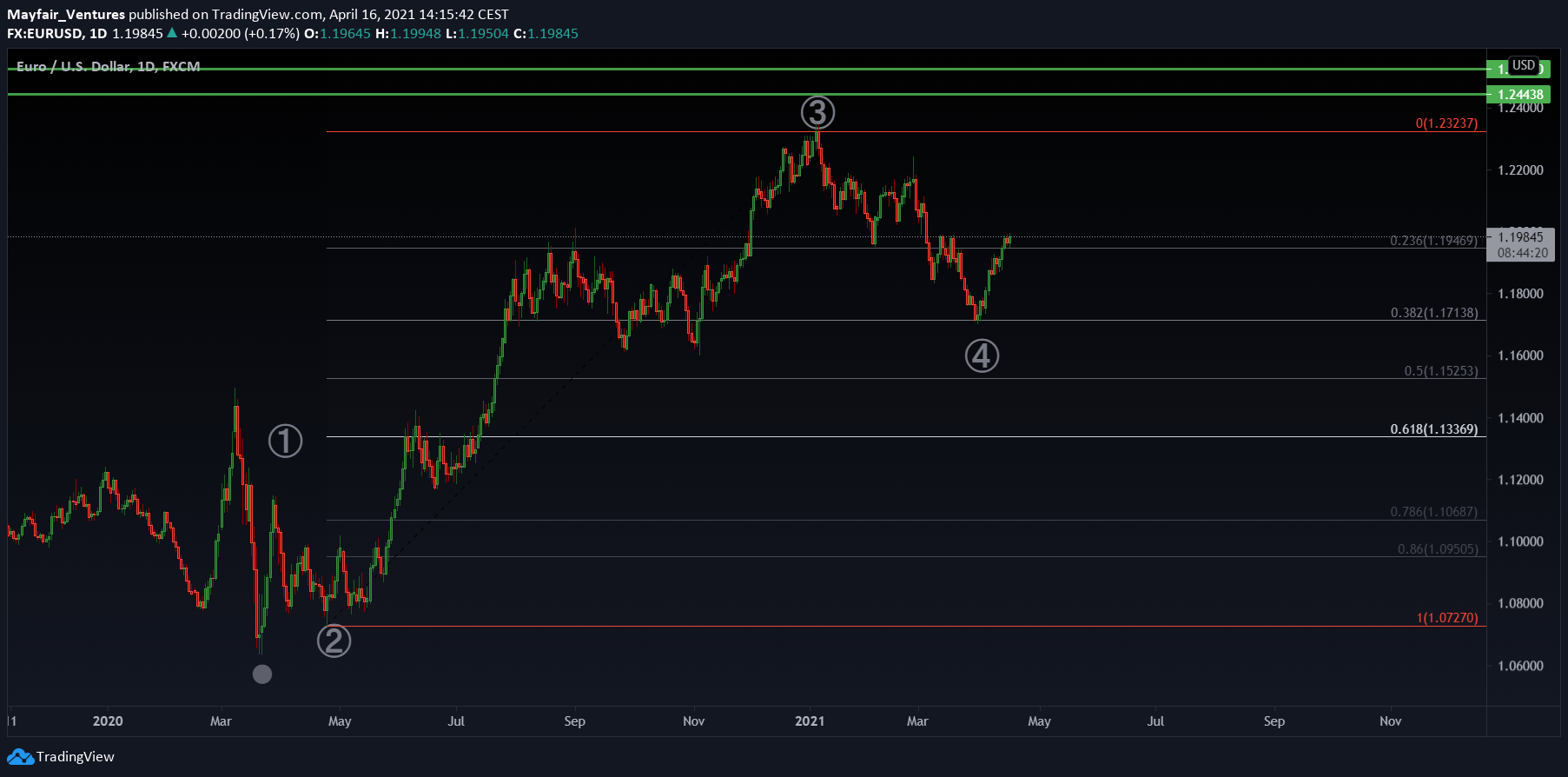This screenshot has width=1568, height=777.
Task: Click the Nov label left of 2021
Action: coord(693,721)
